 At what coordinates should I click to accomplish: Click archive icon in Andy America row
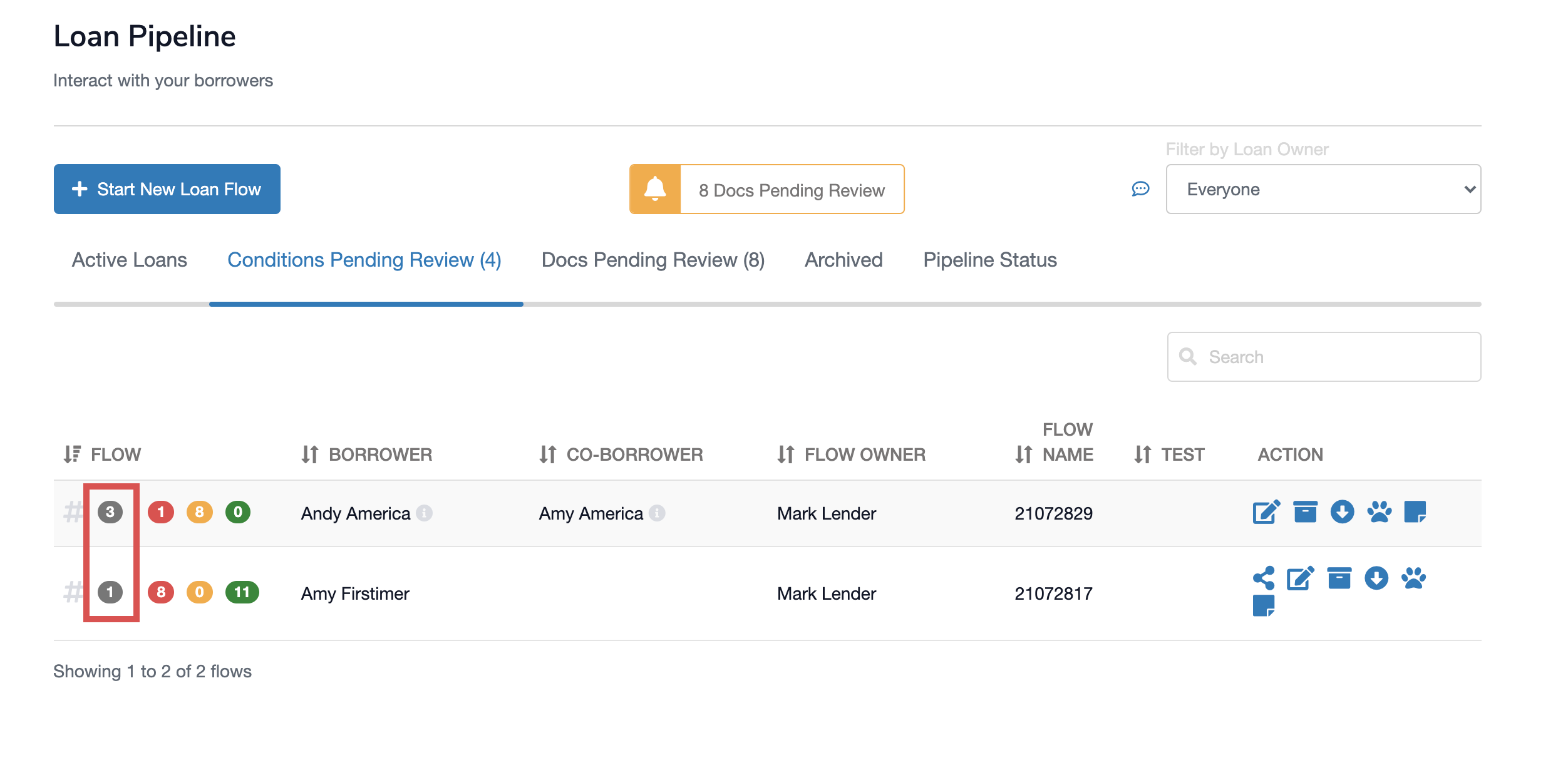point(1305,512)
